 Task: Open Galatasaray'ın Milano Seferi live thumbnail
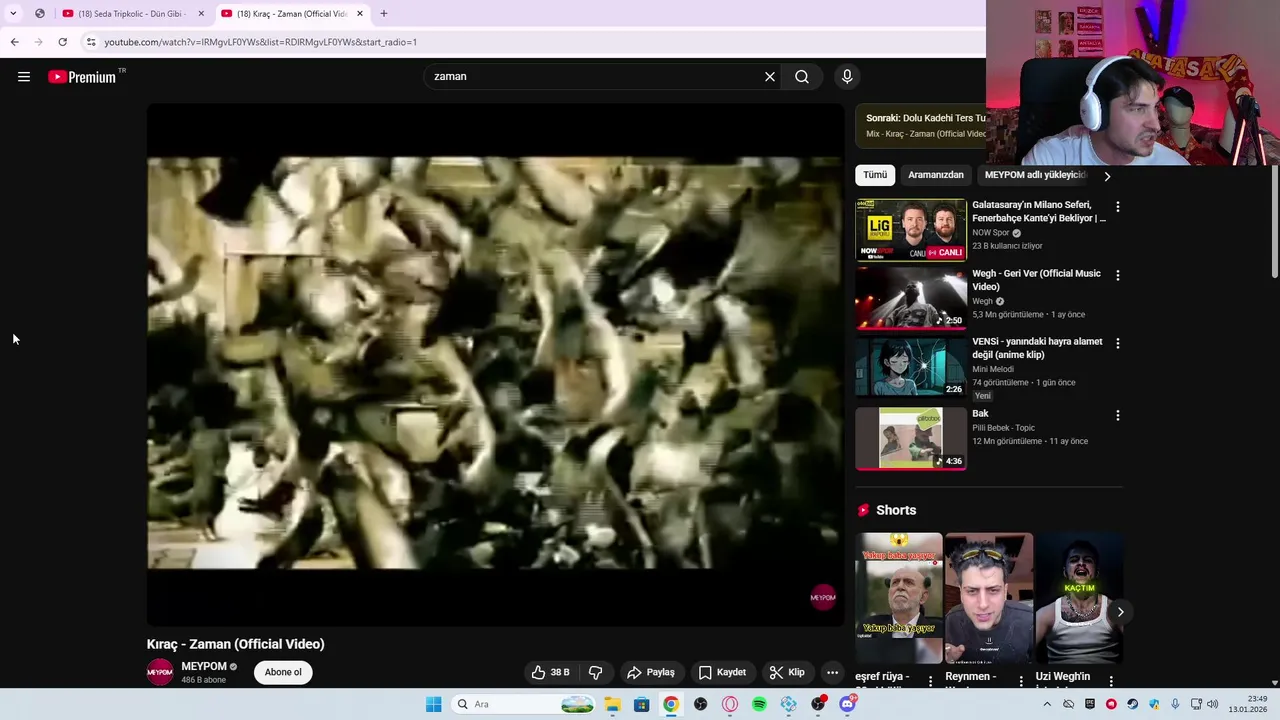(x=911, y=230)
